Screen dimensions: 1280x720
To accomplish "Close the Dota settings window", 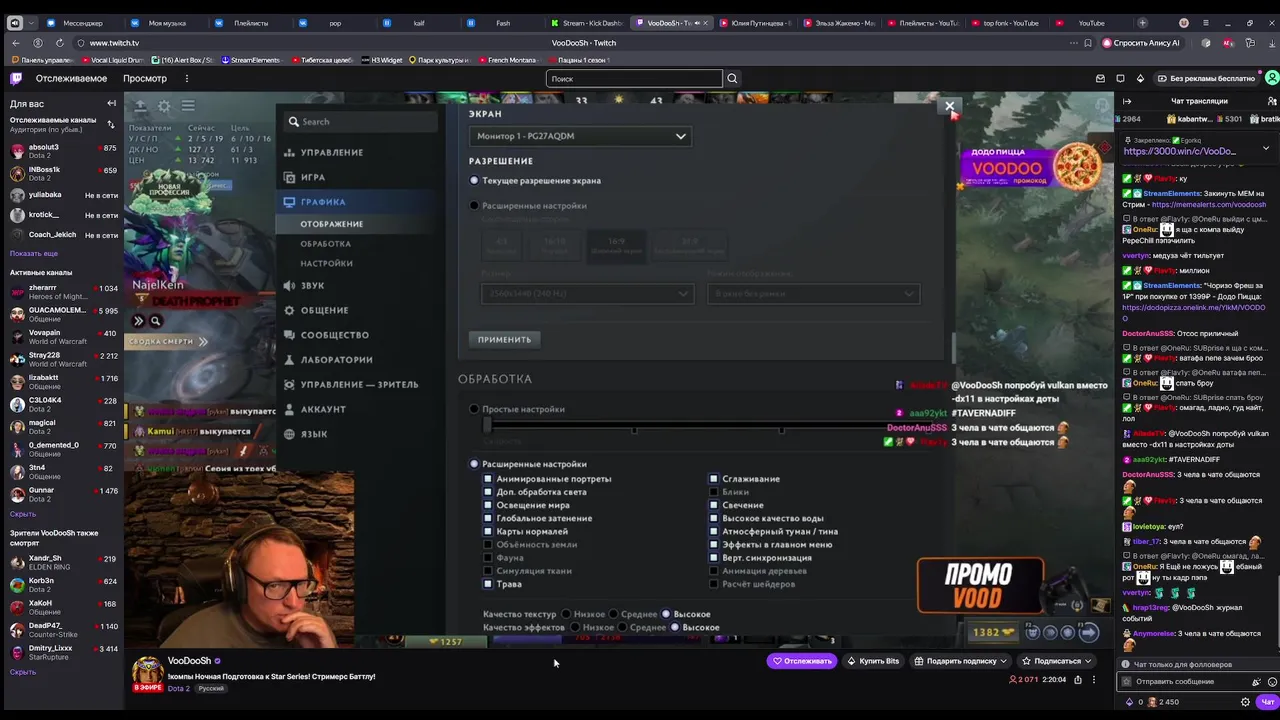I will point(949,105).
